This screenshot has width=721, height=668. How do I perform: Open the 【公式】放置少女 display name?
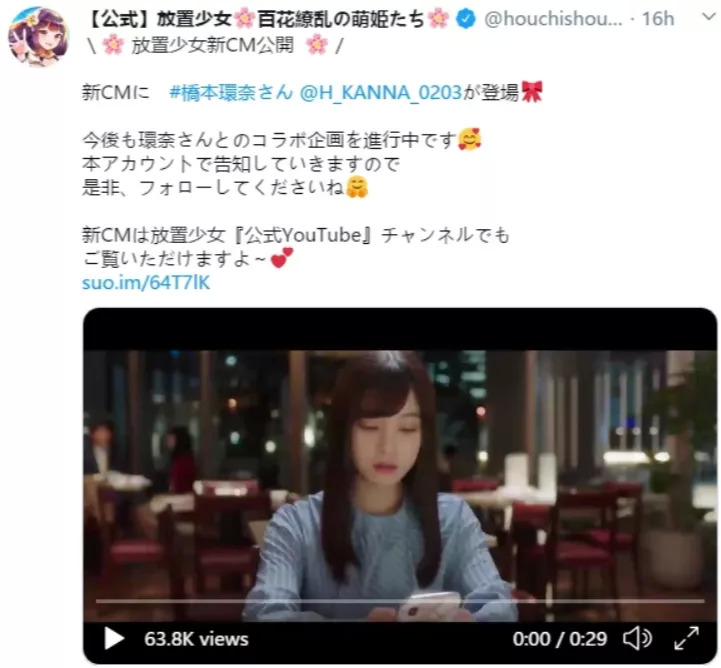[268, 19]
